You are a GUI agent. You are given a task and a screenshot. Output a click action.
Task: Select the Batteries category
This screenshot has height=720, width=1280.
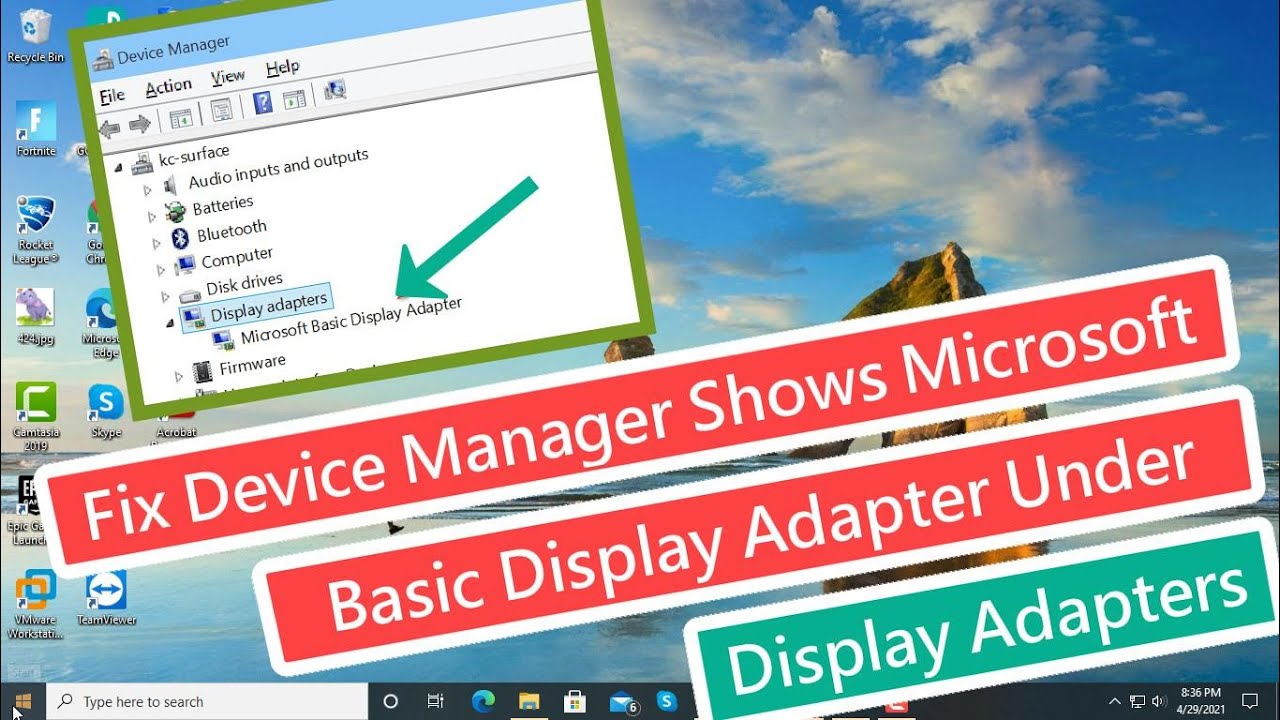pyautogui.click(x=223, y=205)
